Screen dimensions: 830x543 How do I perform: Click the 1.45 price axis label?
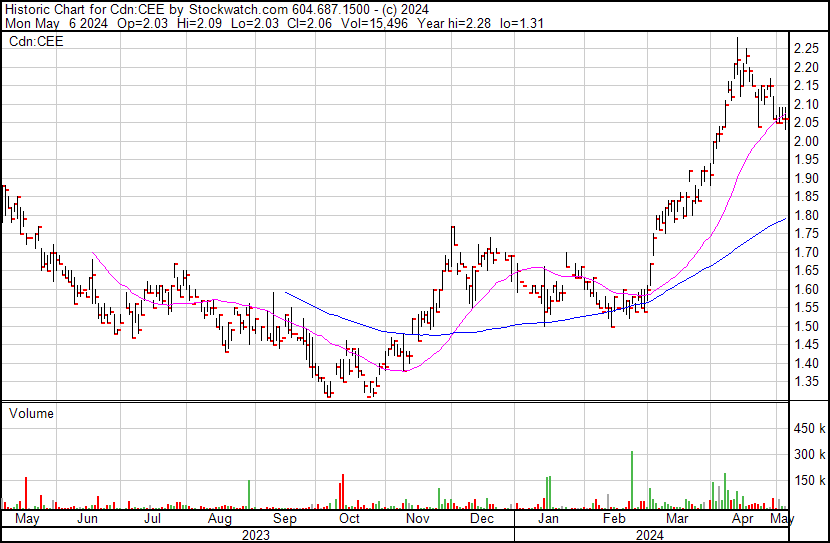(806, 345)
